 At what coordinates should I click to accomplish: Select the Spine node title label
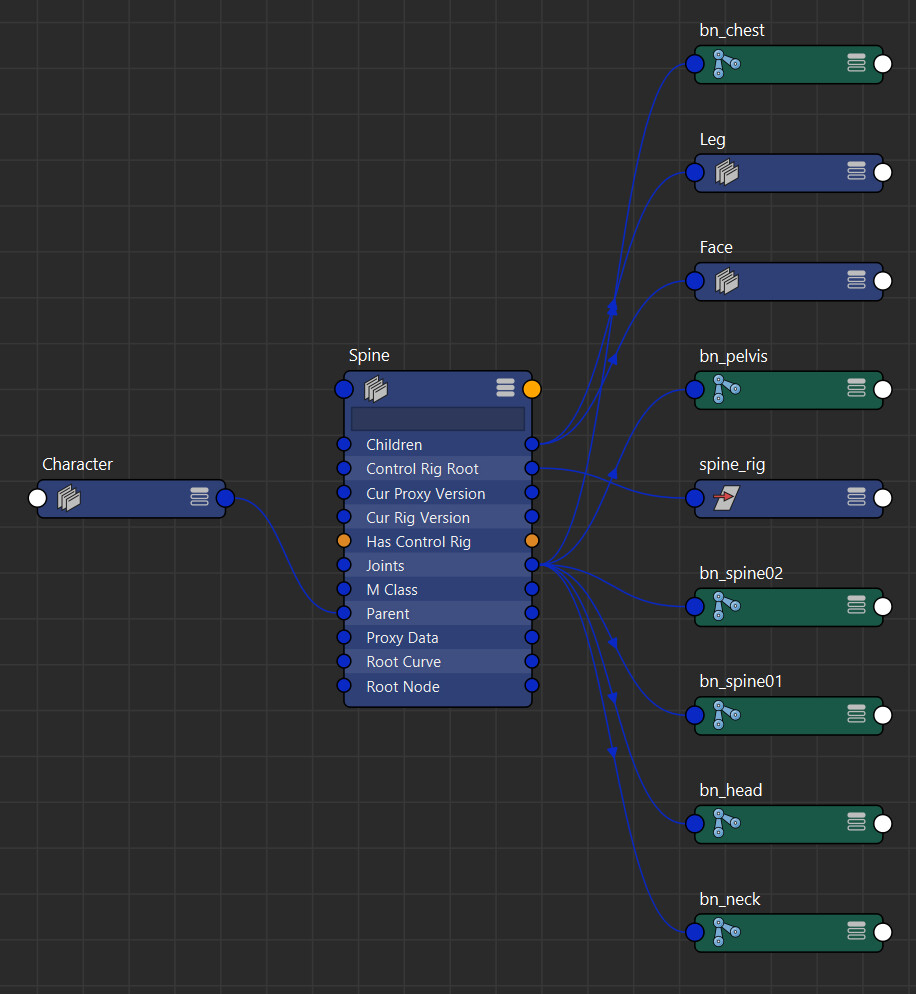369,355
